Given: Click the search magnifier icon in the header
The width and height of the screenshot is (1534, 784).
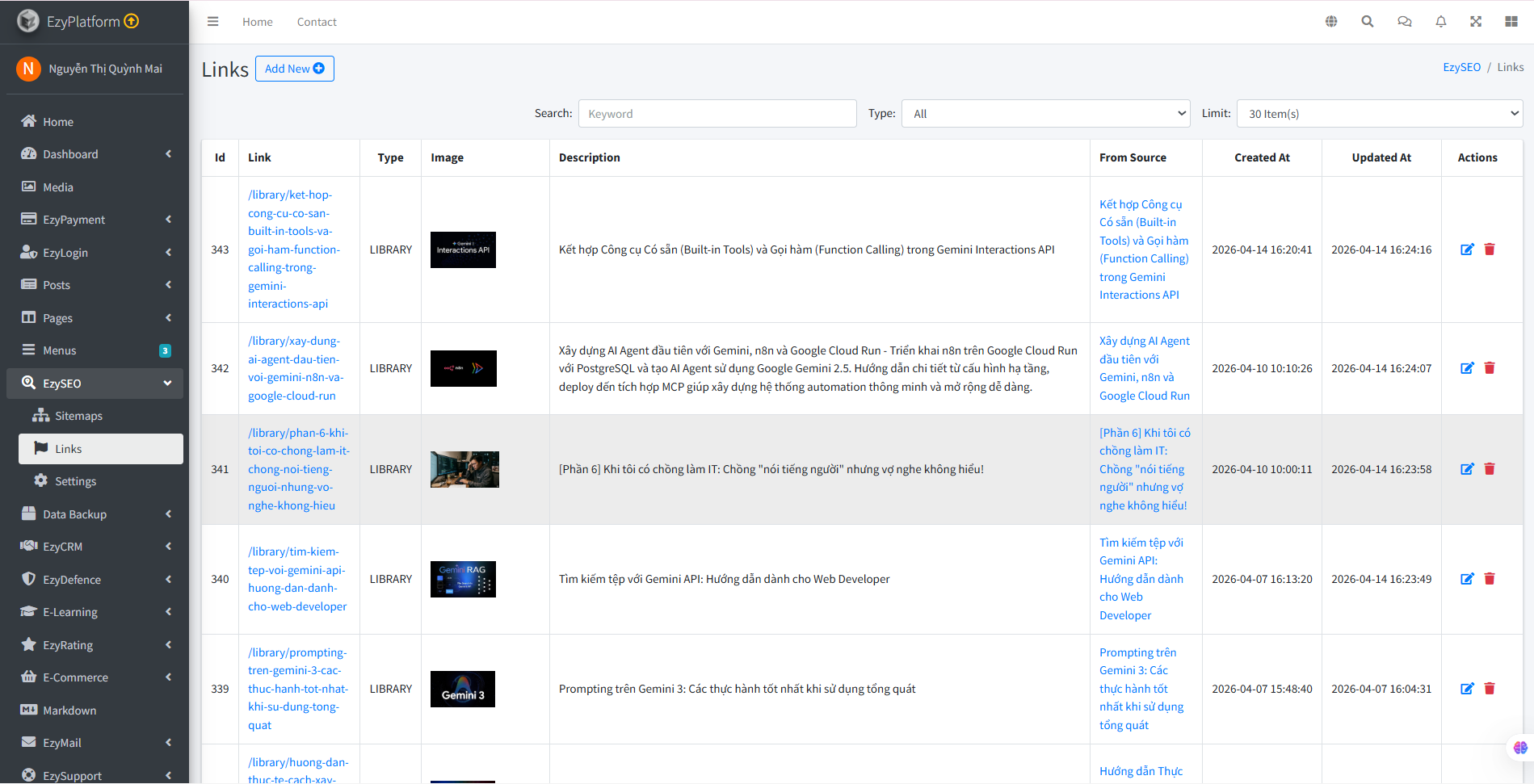Looking at the screenshot, I should click(1367, 21).
